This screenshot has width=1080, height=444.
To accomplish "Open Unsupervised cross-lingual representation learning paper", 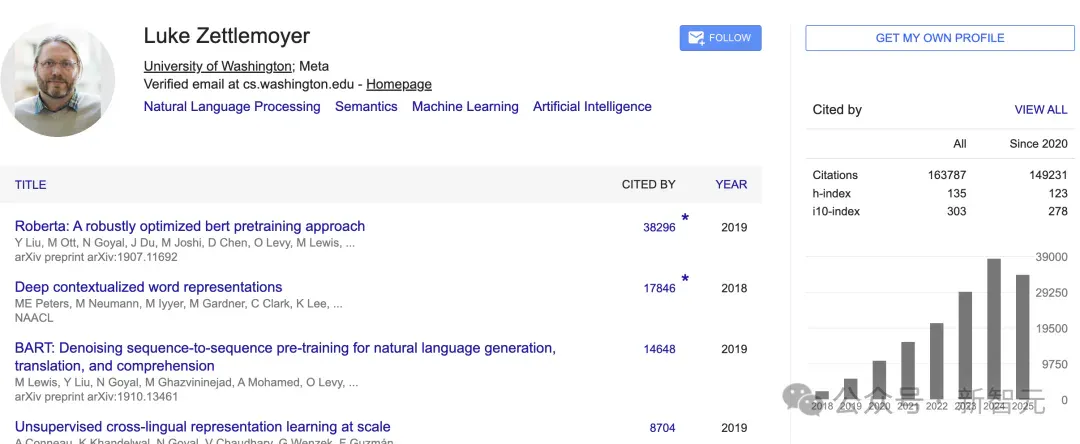I will [202, 427].
